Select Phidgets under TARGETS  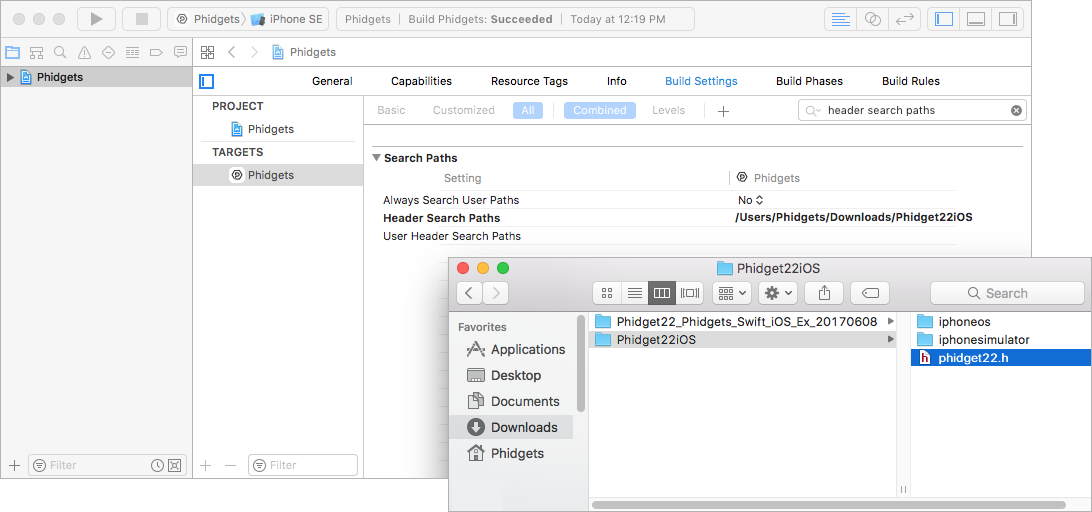click(278, 175)
